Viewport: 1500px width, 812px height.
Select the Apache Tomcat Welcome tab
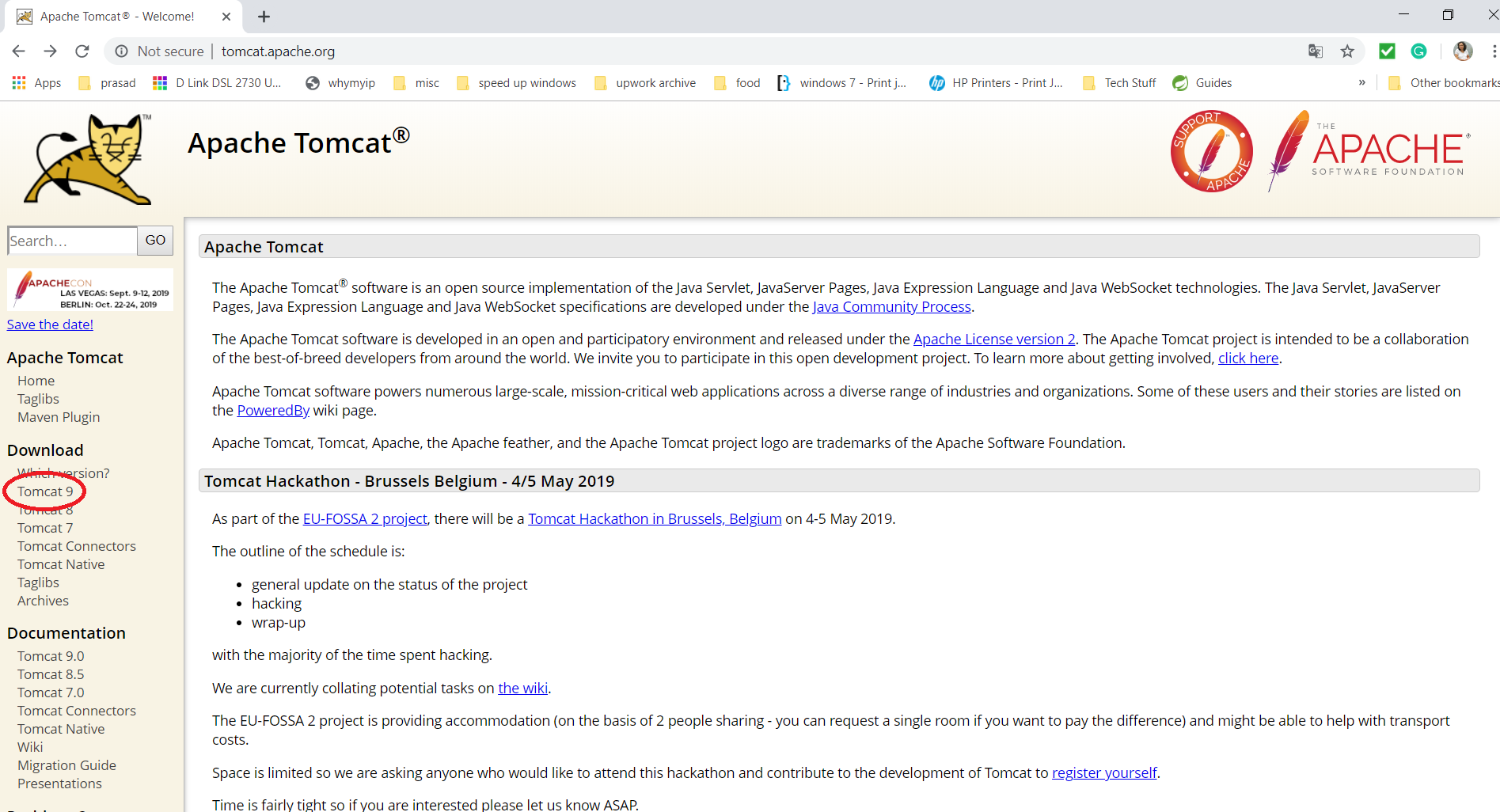point(117,17)
